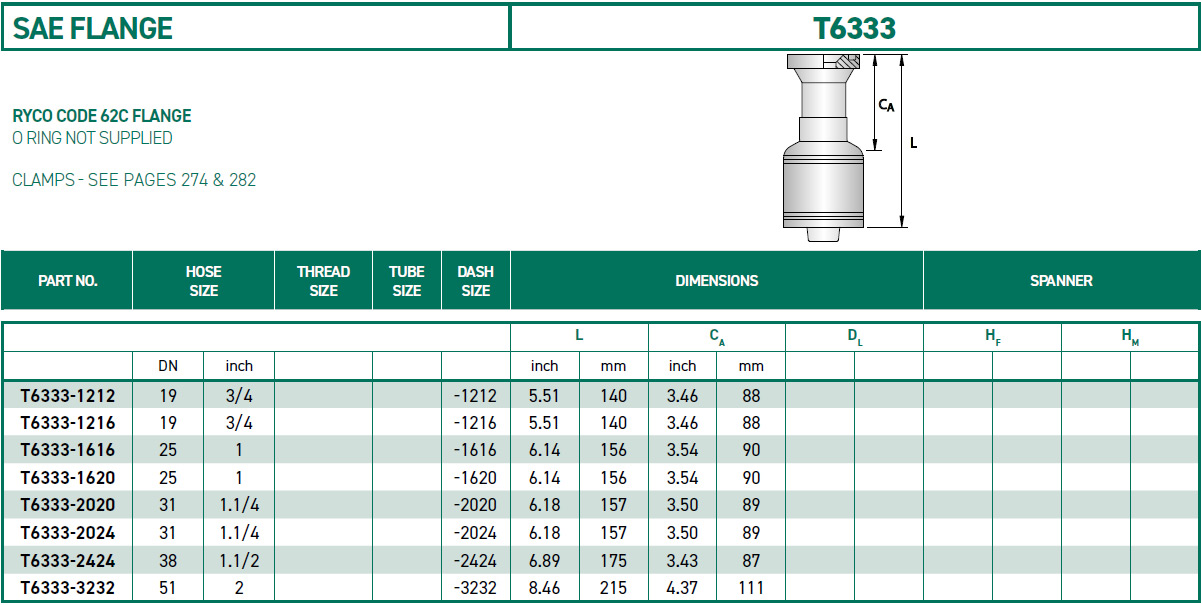Viewport: 1202px width, 605px height.
Task: Click L mm value 175
Action: click(613, 560)
